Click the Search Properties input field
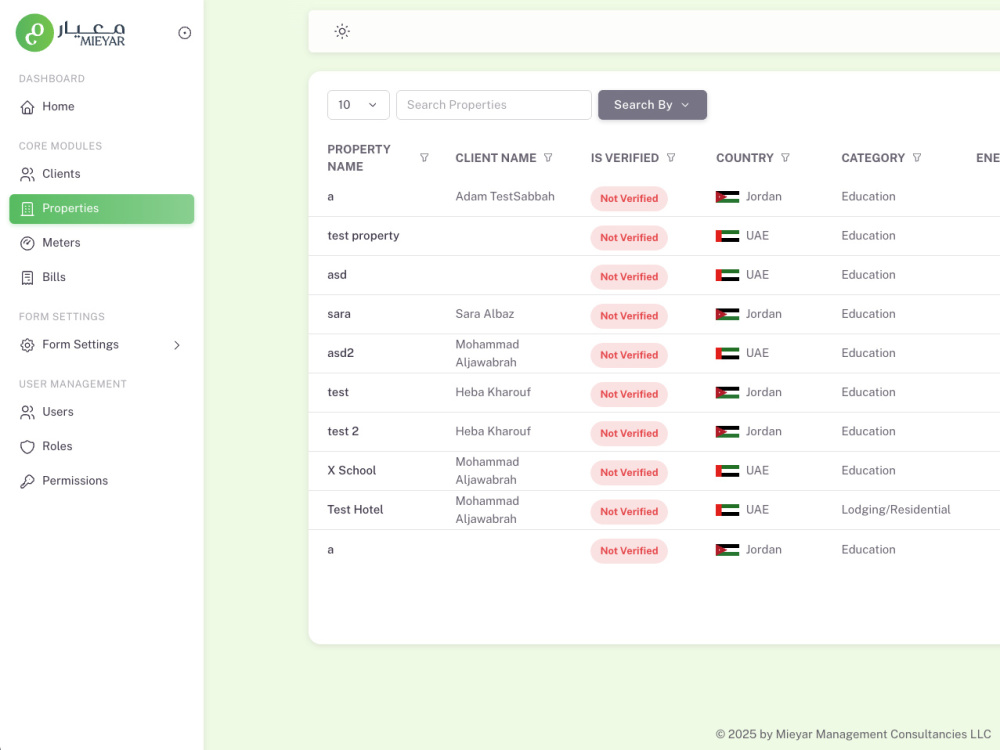Viewport: 1000px width, 750px height. [x=494, y=105]
